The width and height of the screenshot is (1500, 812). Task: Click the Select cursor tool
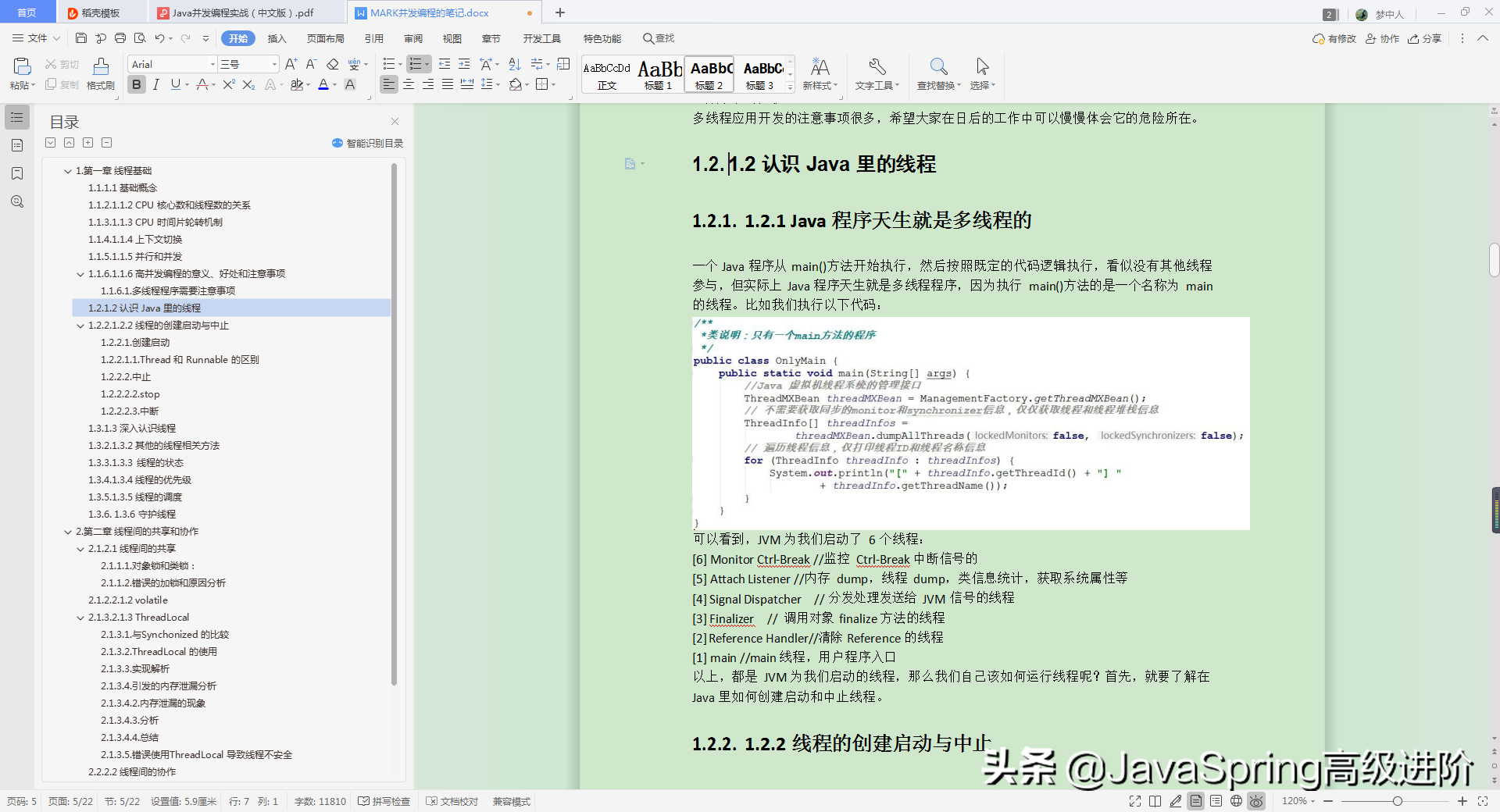click(x=982, y=66)
